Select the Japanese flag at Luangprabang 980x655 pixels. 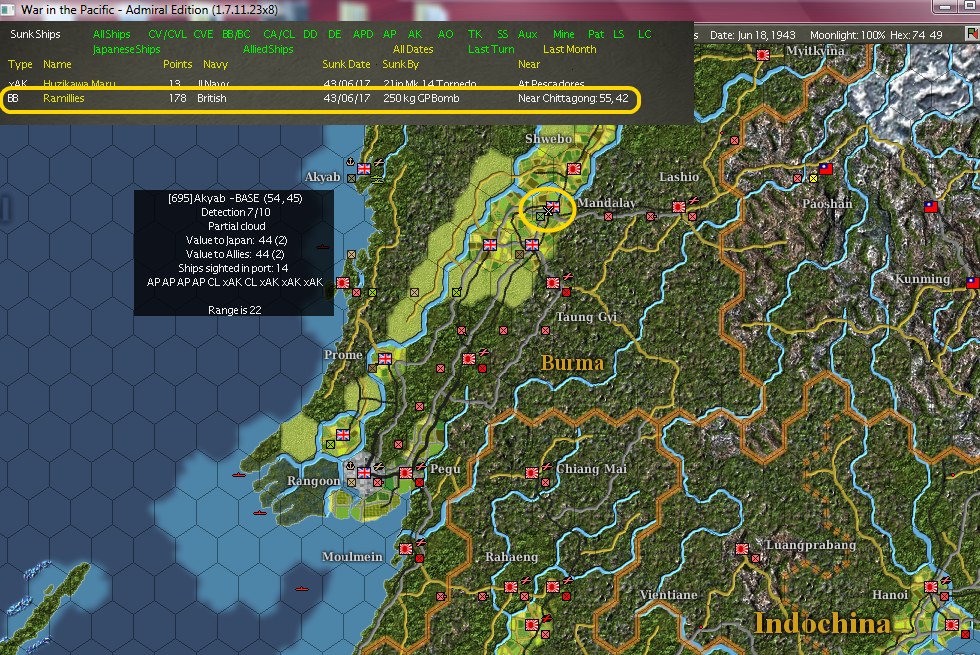pyautogui.click(x=742, y=548)
